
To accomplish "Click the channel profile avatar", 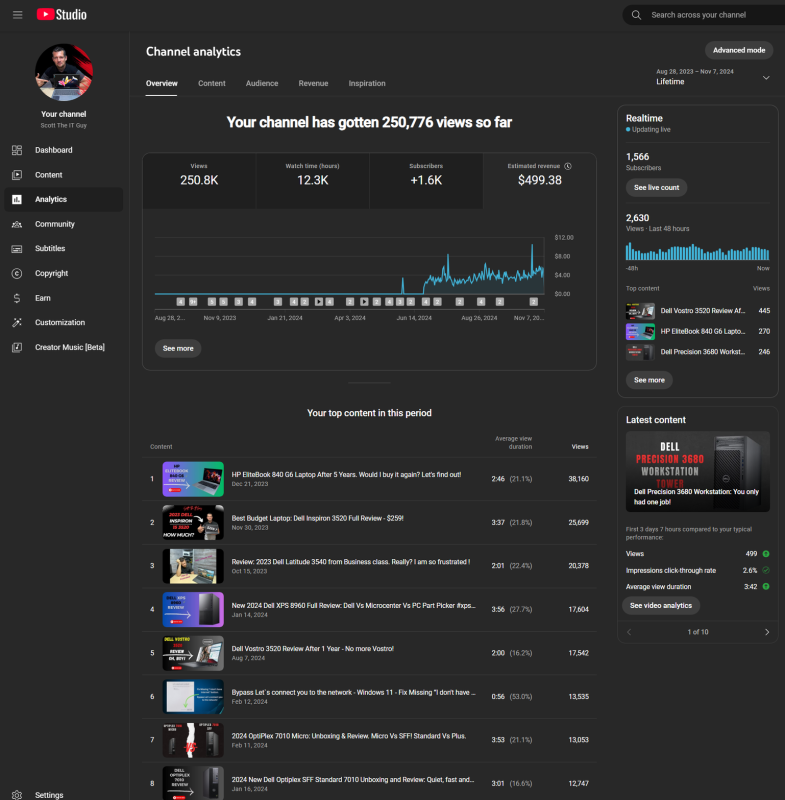I will point(64,72).
